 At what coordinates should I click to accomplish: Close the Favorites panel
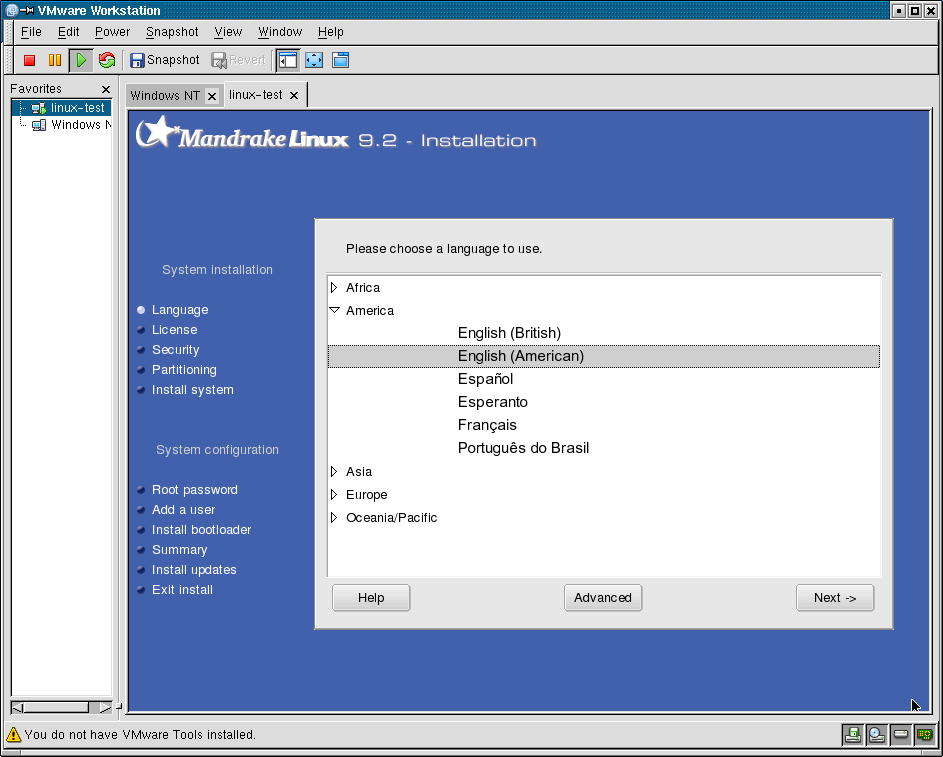point(106,89)
